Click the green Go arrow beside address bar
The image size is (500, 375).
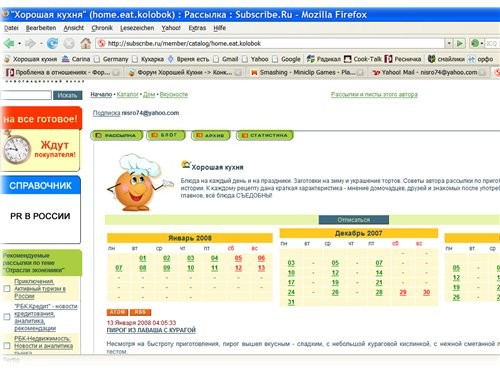click(x=460, y=43)
